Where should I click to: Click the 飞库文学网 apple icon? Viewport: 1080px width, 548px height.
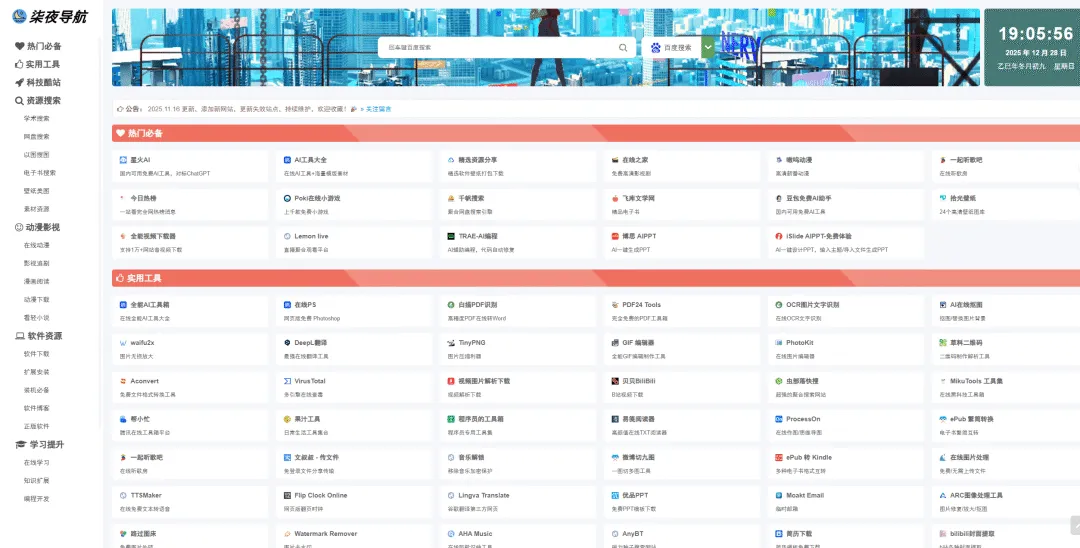615,198
